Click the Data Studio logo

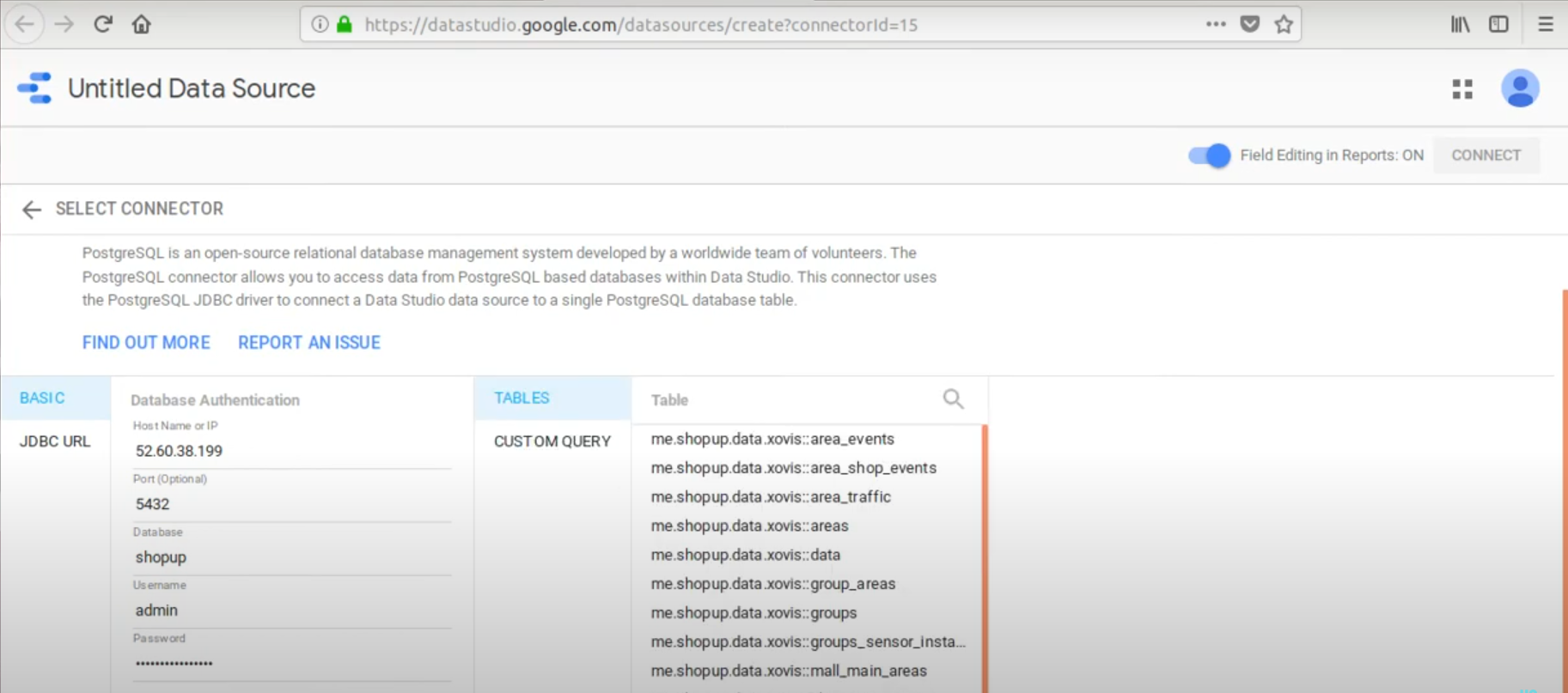34,88
